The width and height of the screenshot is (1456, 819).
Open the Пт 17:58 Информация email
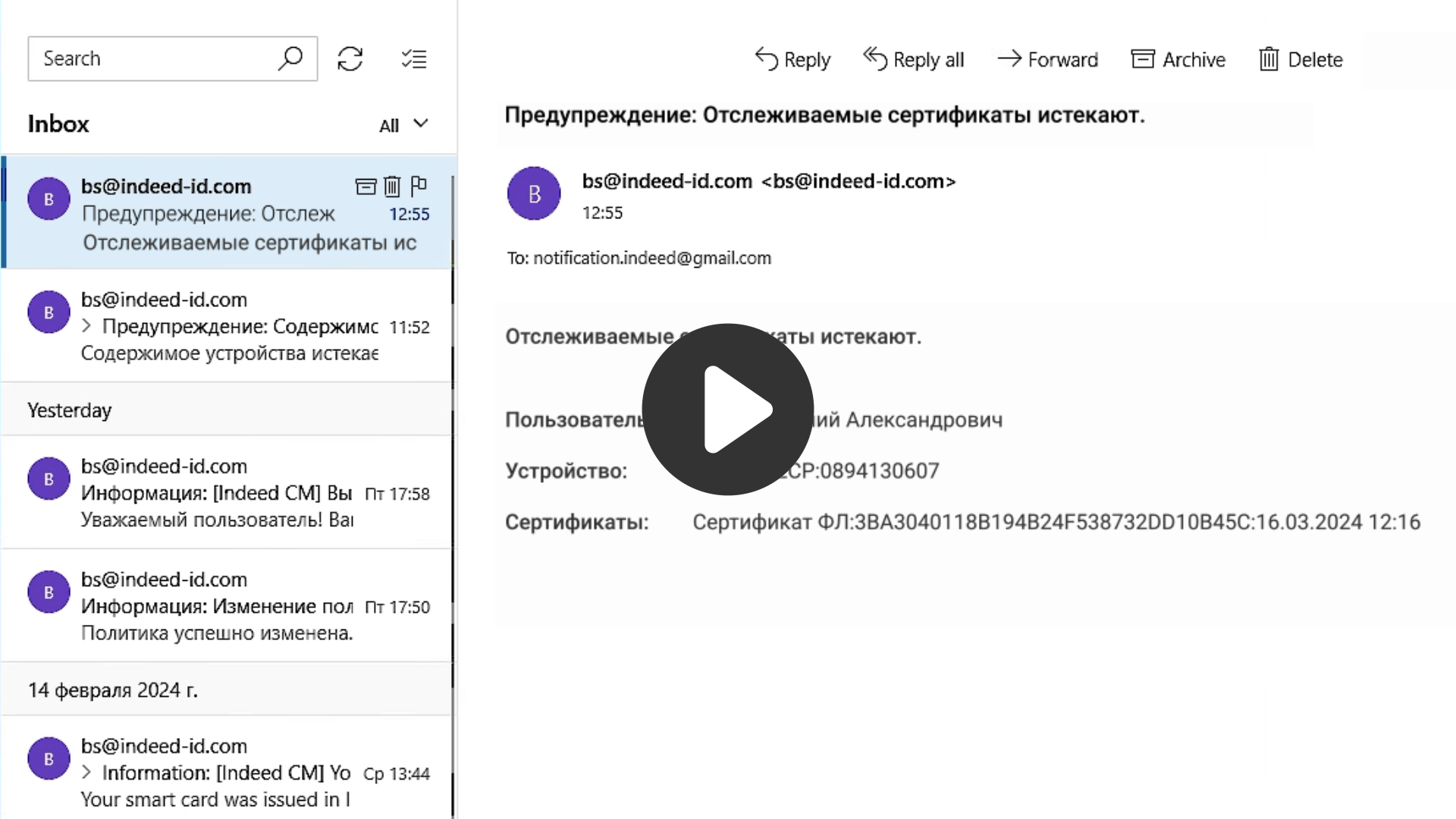tap(227, 493)
